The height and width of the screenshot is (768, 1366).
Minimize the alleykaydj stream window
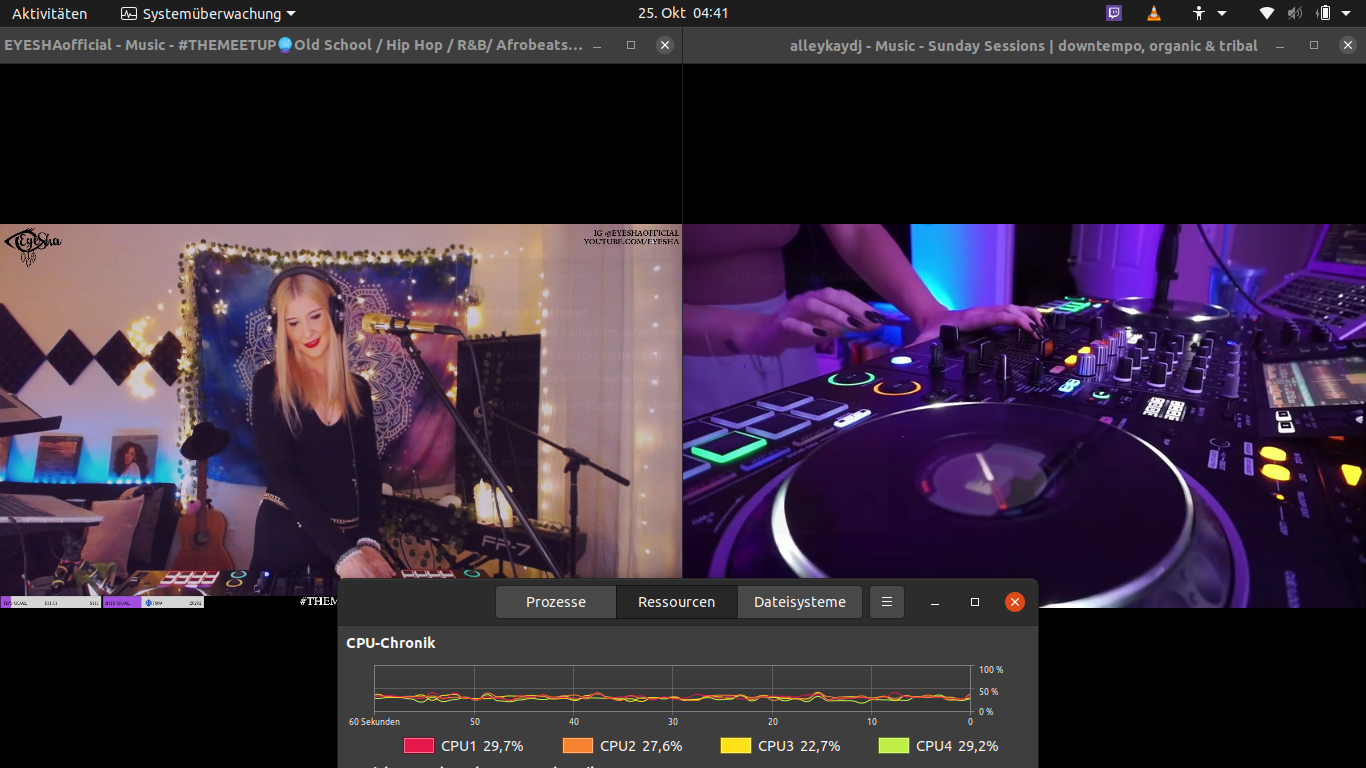point(1281,45)
